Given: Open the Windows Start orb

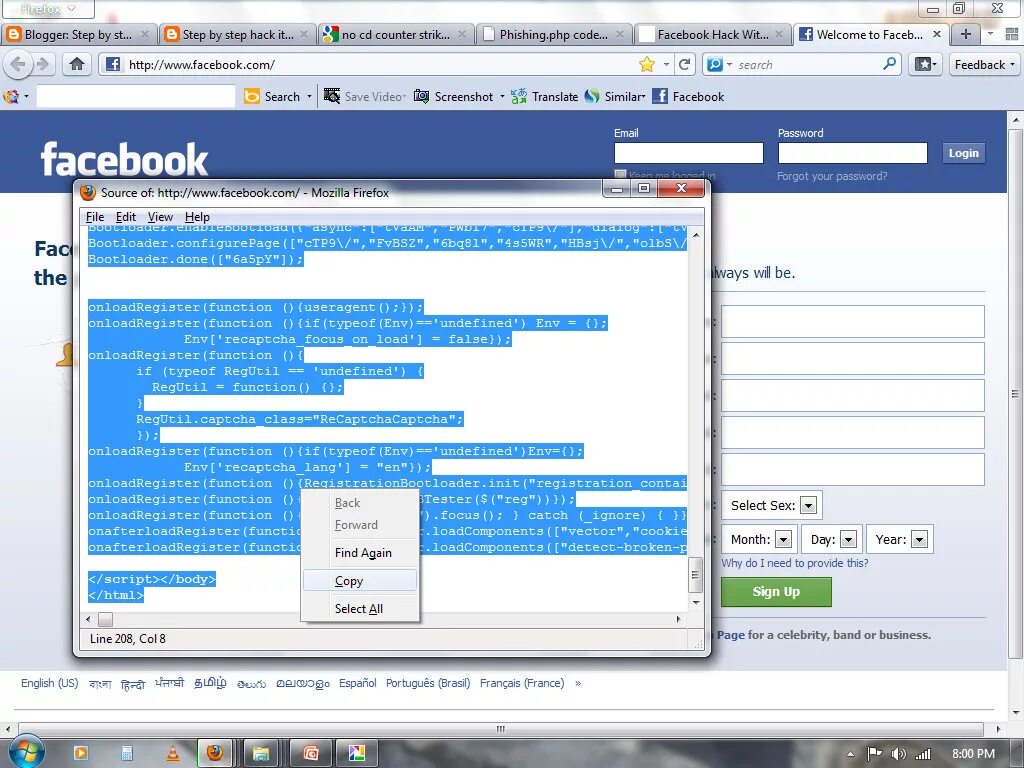Looking at the screenshot, I should click(x=27, y=752).
